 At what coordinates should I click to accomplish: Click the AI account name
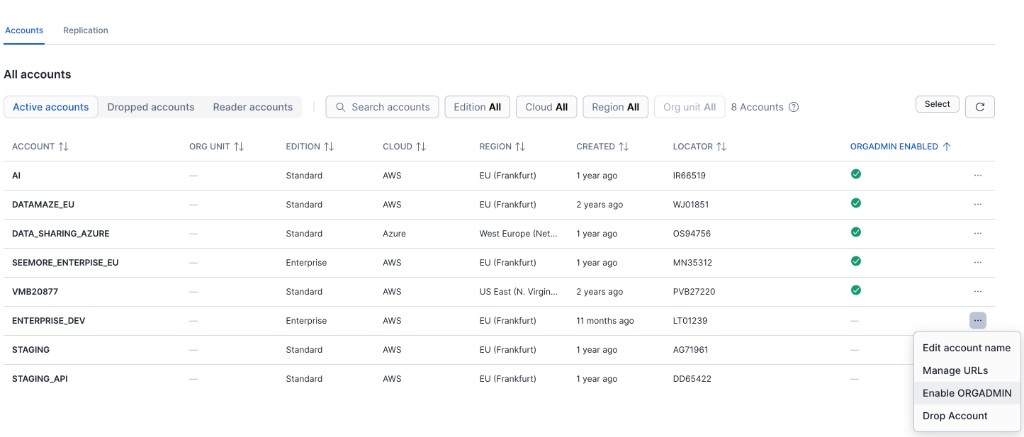(x=16, y=176)
